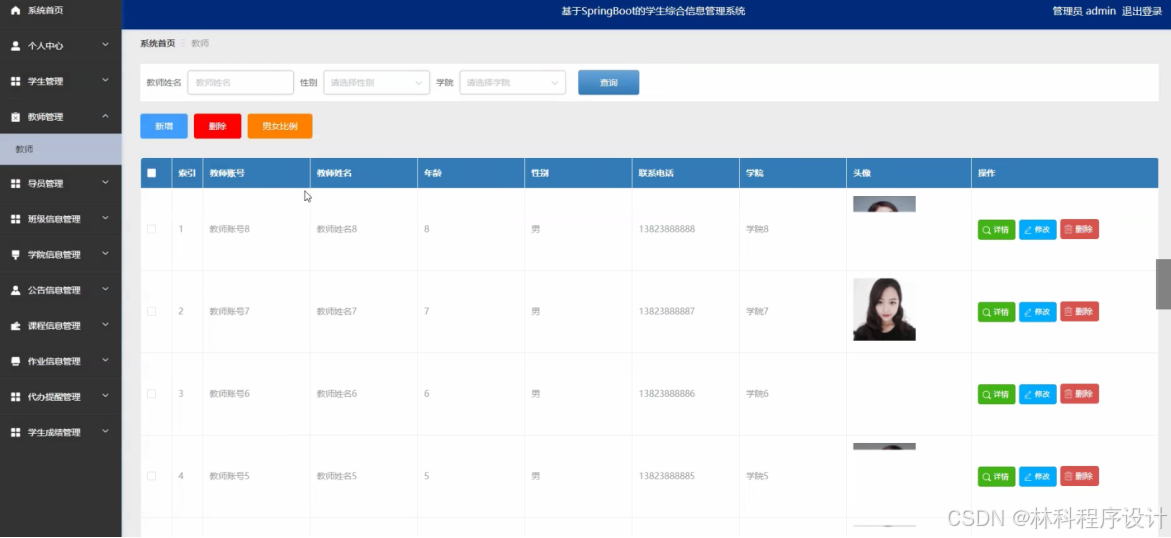Screen dimensions: 1171x538
Task: View 详情 for 教师账号8
Action: tap(996, 229)
